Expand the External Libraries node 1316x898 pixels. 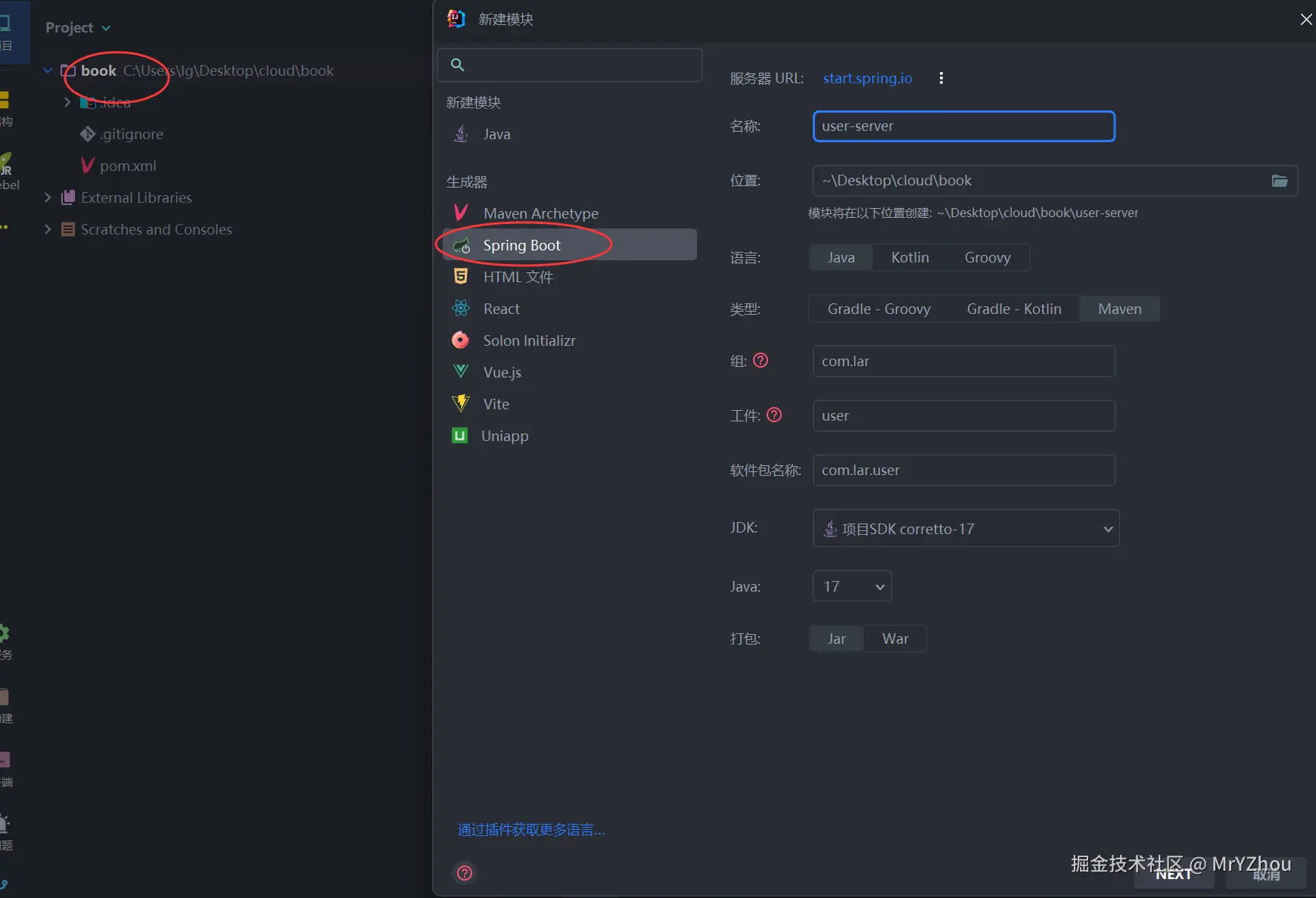point(48,197)
